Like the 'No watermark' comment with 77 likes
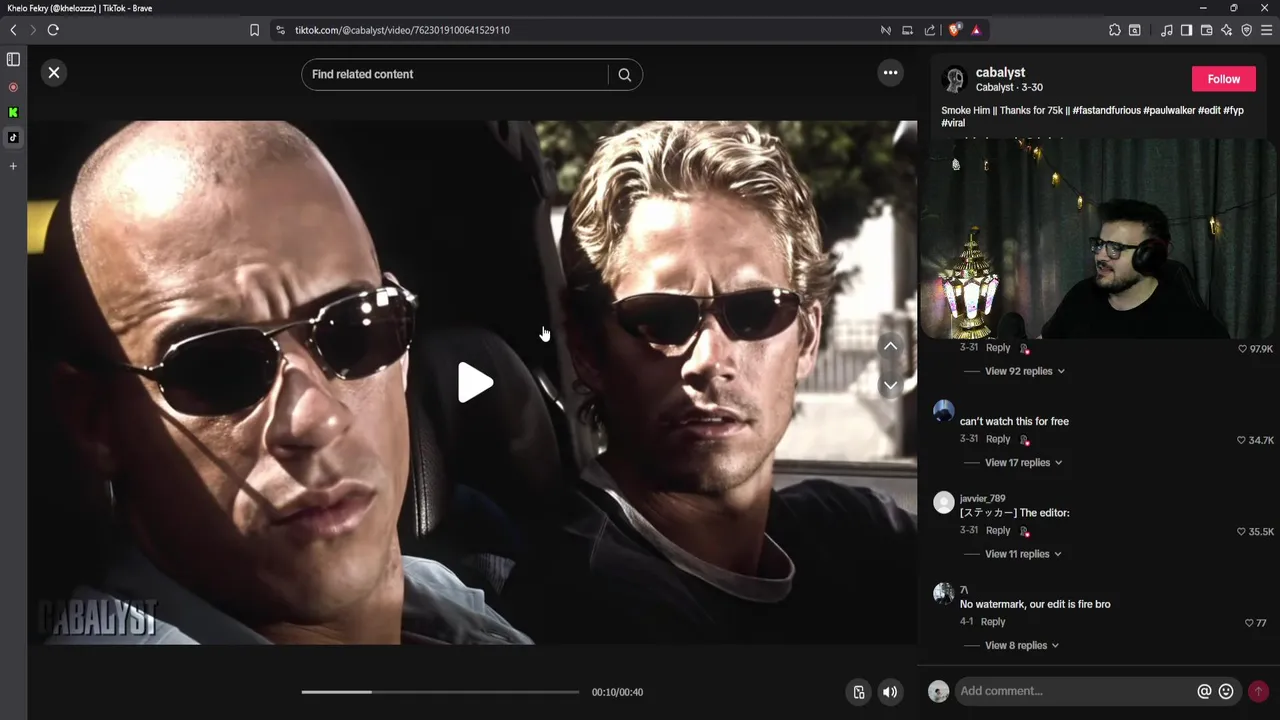 pyautogui.click(x=1249, y=623)
